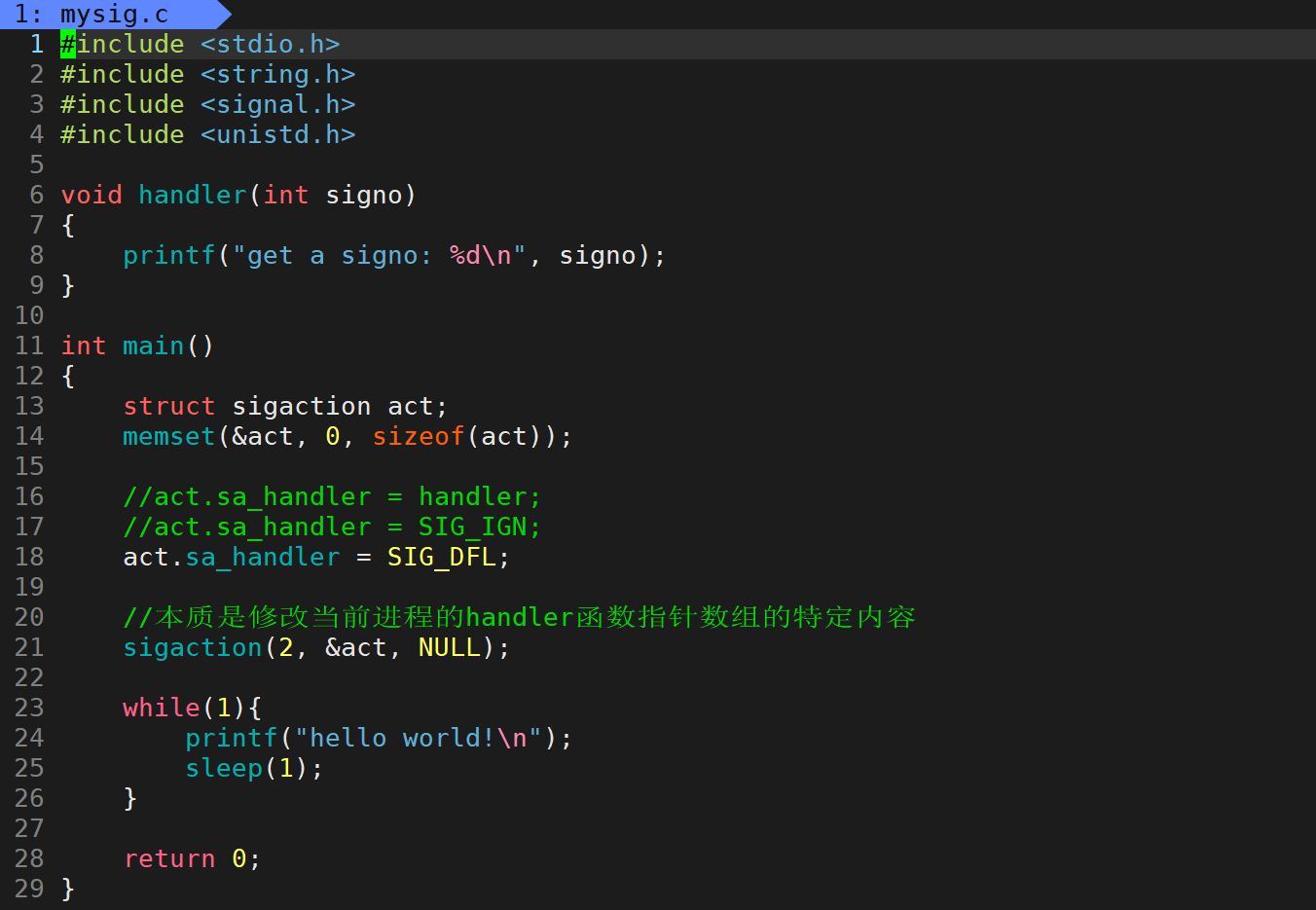Click 'SIG_DFL' on line 18
Image resolution: width=1316 pixels, height=910 pixels.
[442, 558]
